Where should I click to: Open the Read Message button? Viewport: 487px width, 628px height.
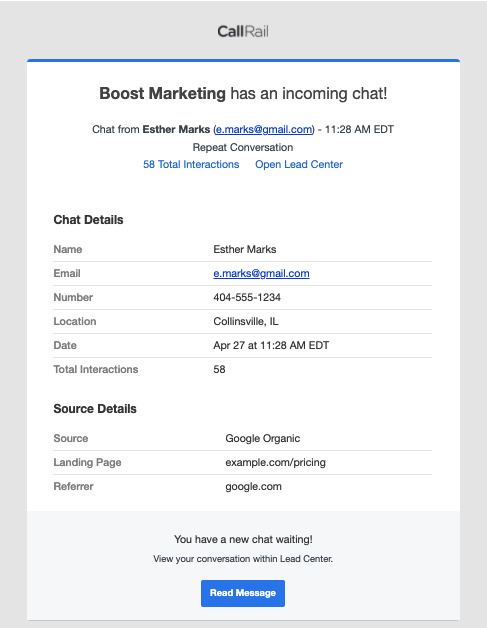click(x=243, y=593)
